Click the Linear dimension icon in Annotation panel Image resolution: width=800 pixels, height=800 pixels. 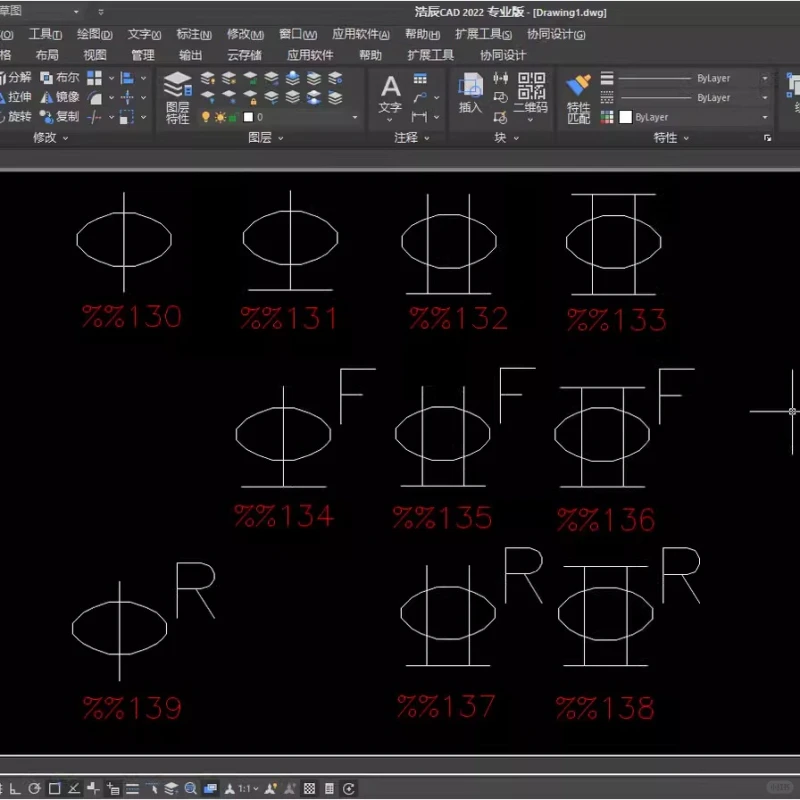tap(419, 117)
